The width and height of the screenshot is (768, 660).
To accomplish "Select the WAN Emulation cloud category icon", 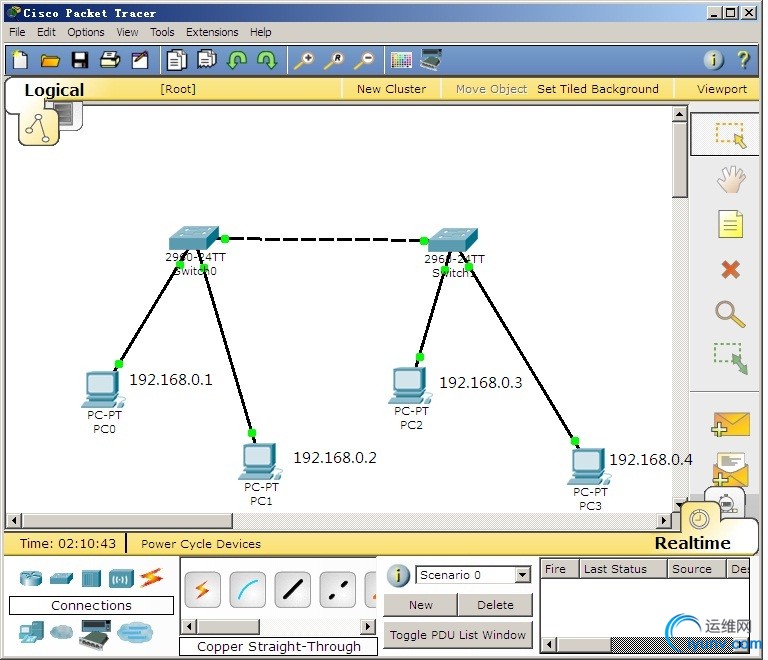I will coord(62,632).
